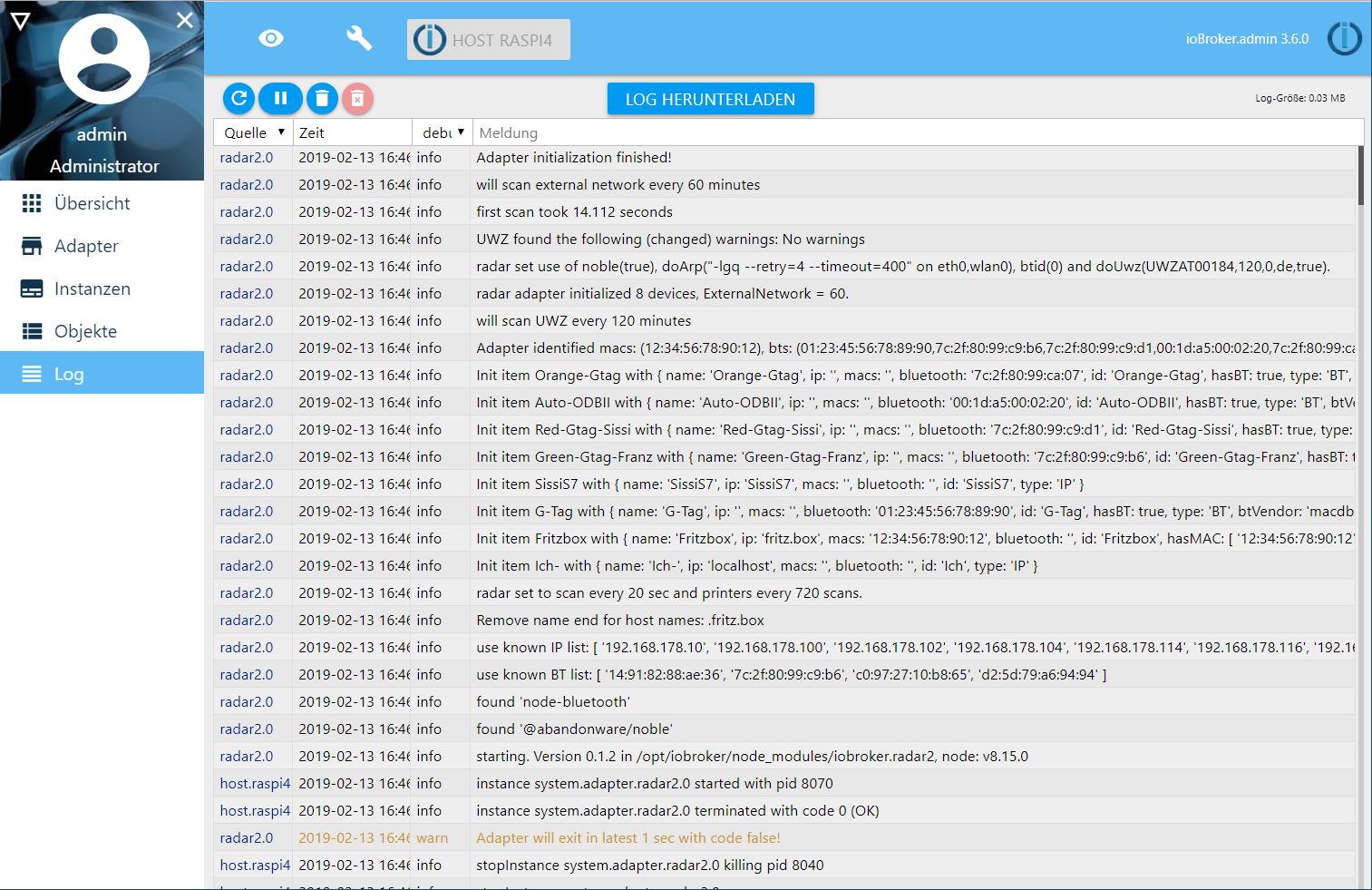Screen dimensions: 1372x890
Task: Select 'Adapter initialization finished!' message
Action: 574,158
